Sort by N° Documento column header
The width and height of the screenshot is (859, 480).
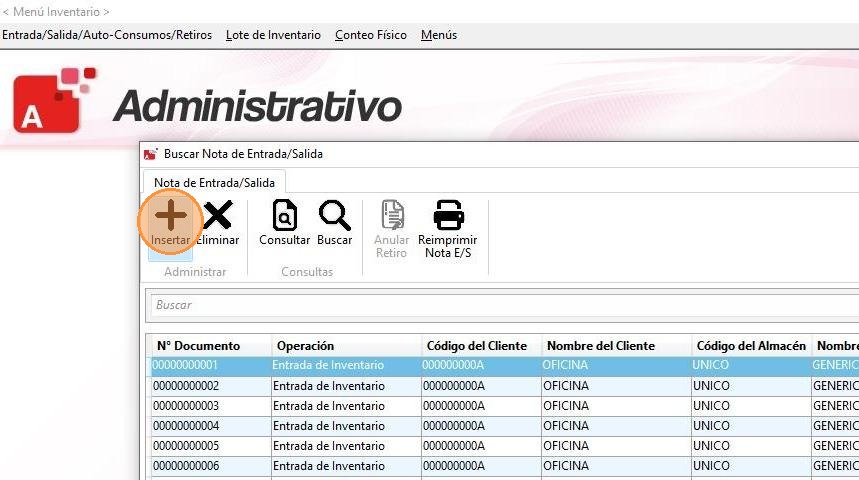tap(211, 346)
